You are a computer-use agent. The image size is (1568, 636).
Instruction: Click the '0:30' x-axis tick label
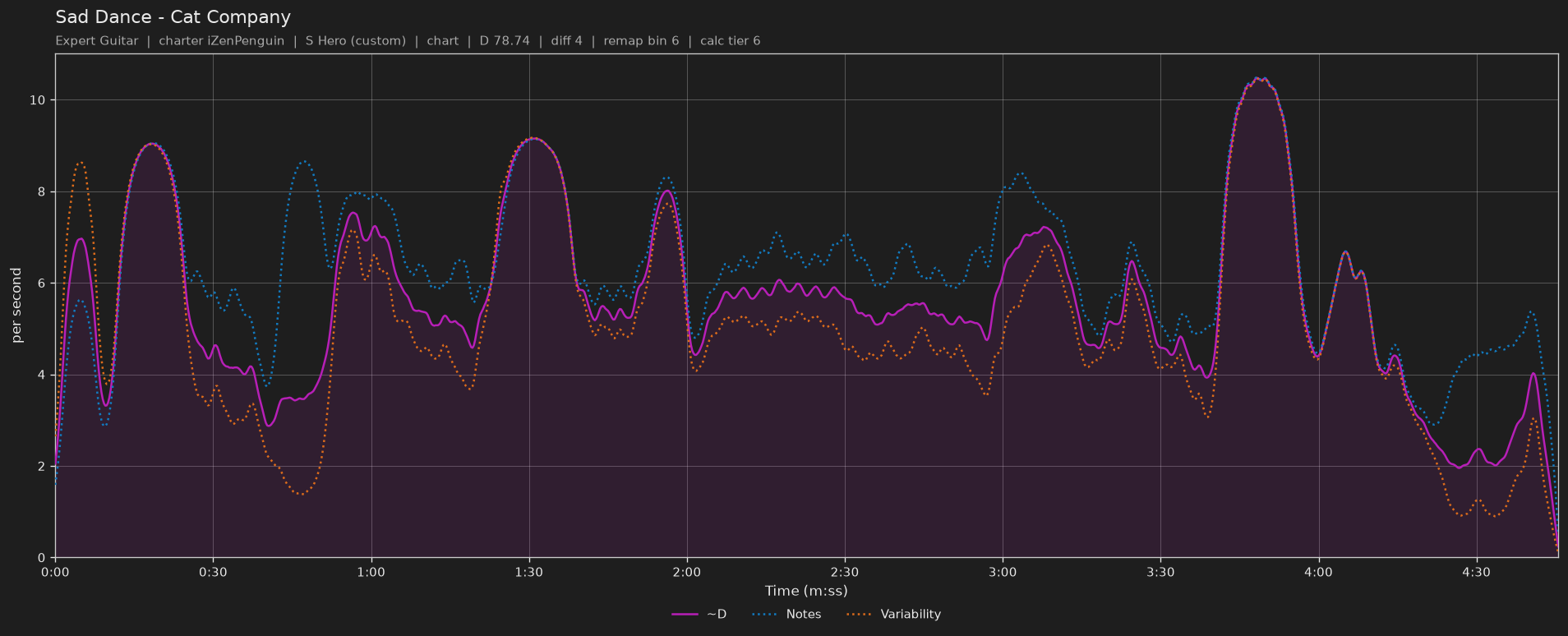pyautogui.click(x=213, y=572)
